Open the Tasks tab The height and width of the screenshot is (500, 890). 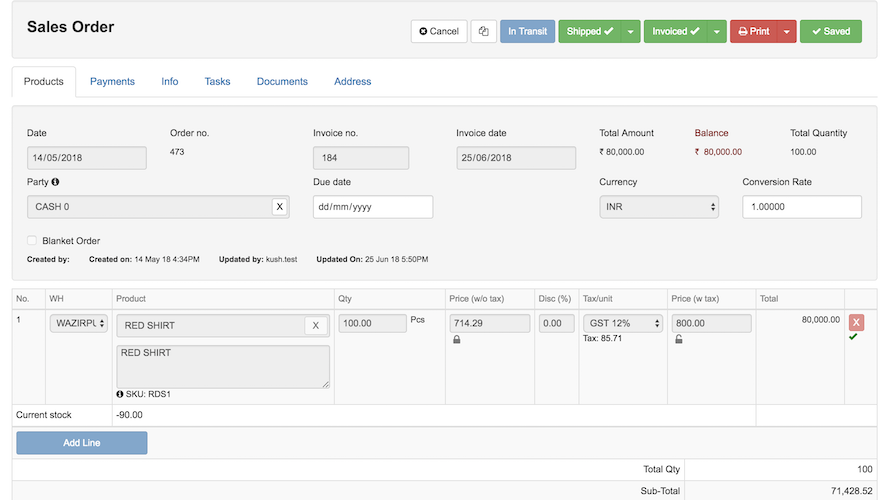click(217, 81)
